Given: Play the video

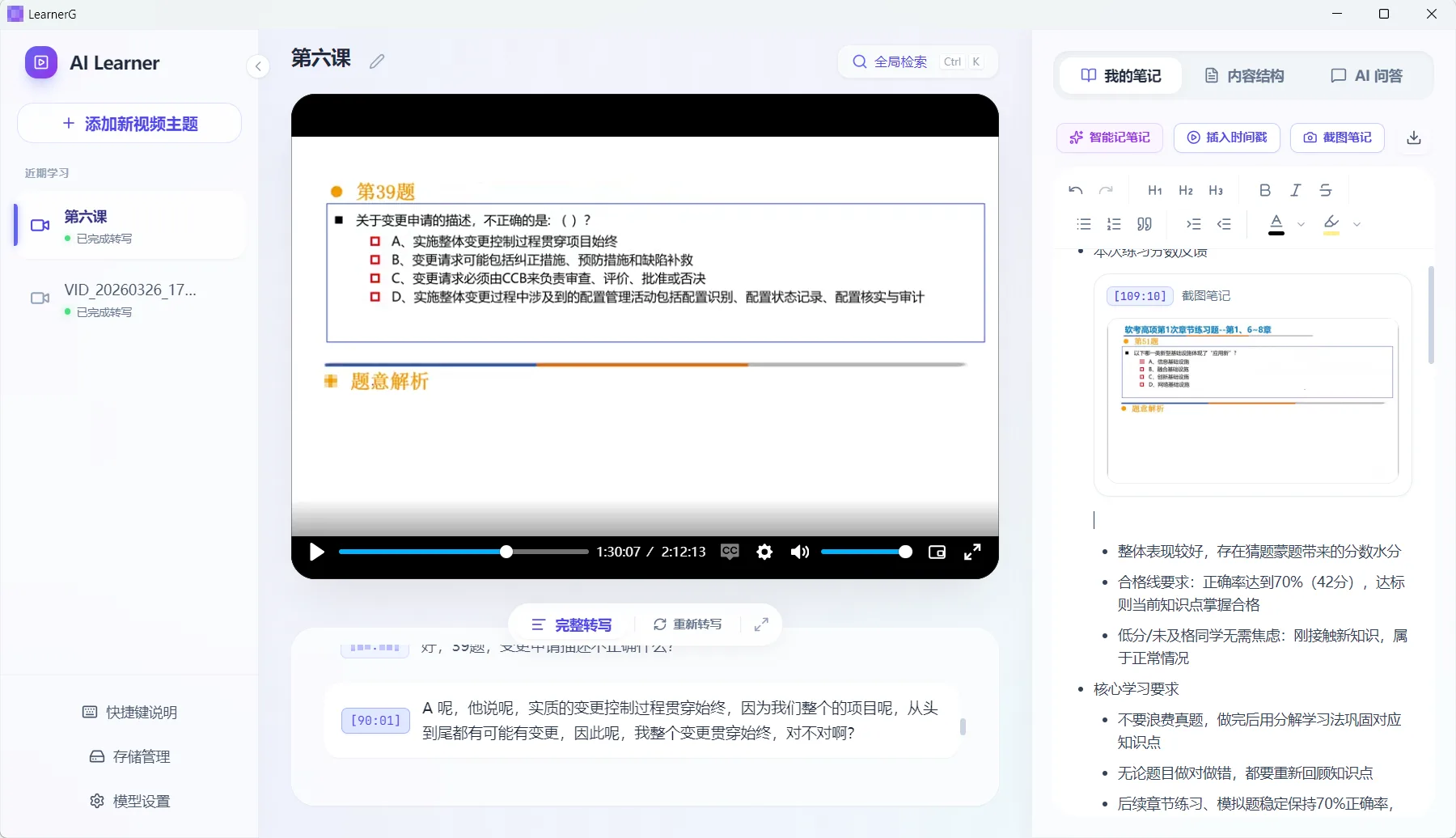Looking at the screenshot, I should [317, 552].
